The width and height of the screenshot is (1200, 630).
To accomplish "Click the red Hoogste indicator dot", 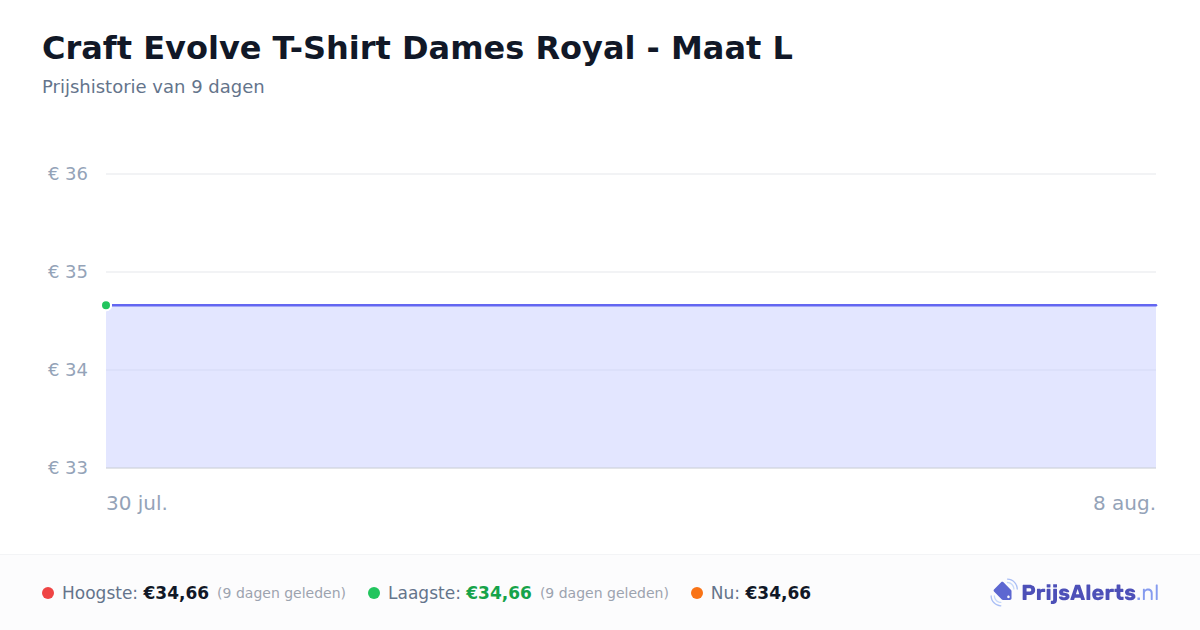I will click(48, 593).
